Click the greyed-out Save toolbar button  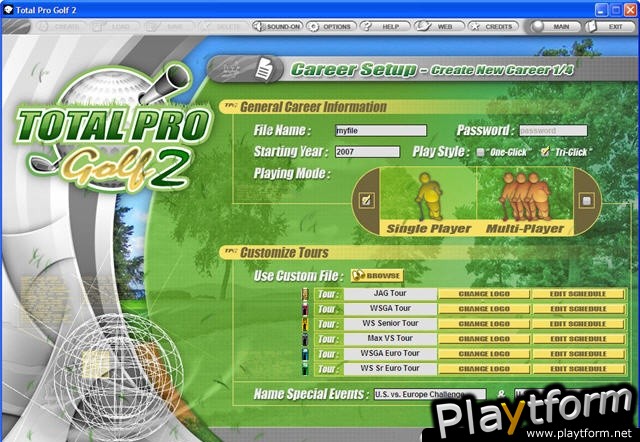tap(169, 27)
